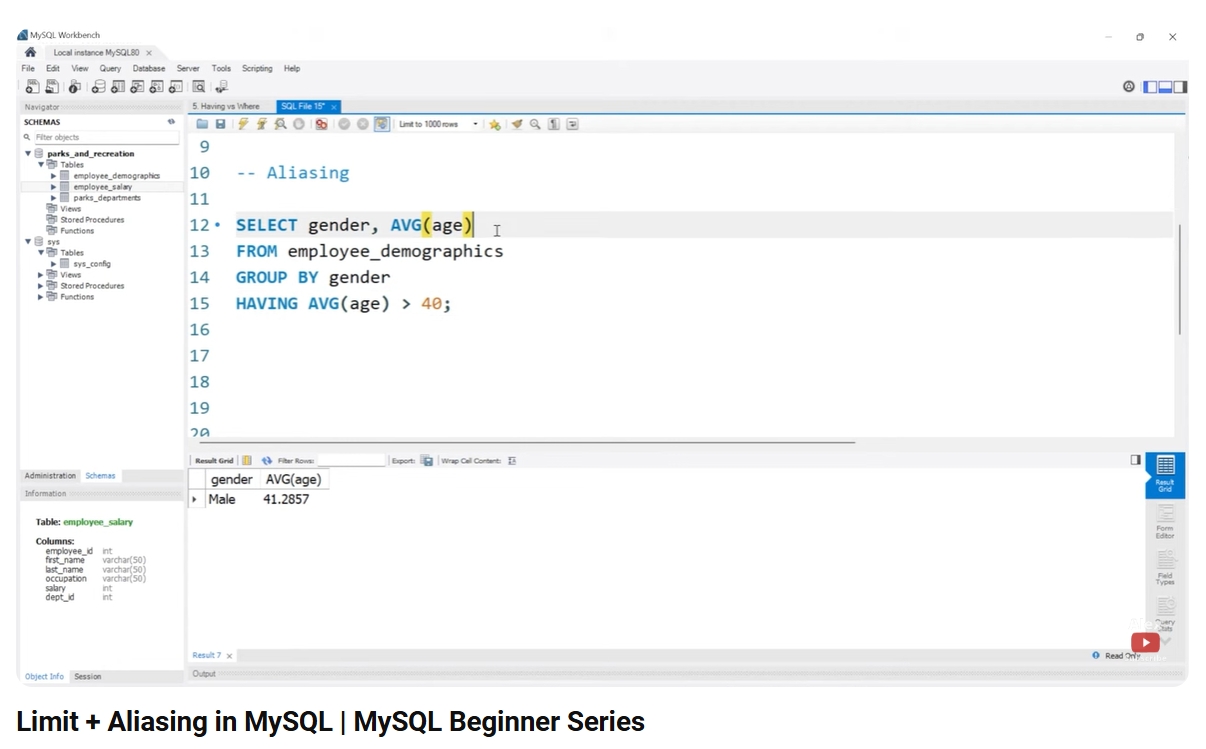Close SQL File 15 tab

pos(333,106)
